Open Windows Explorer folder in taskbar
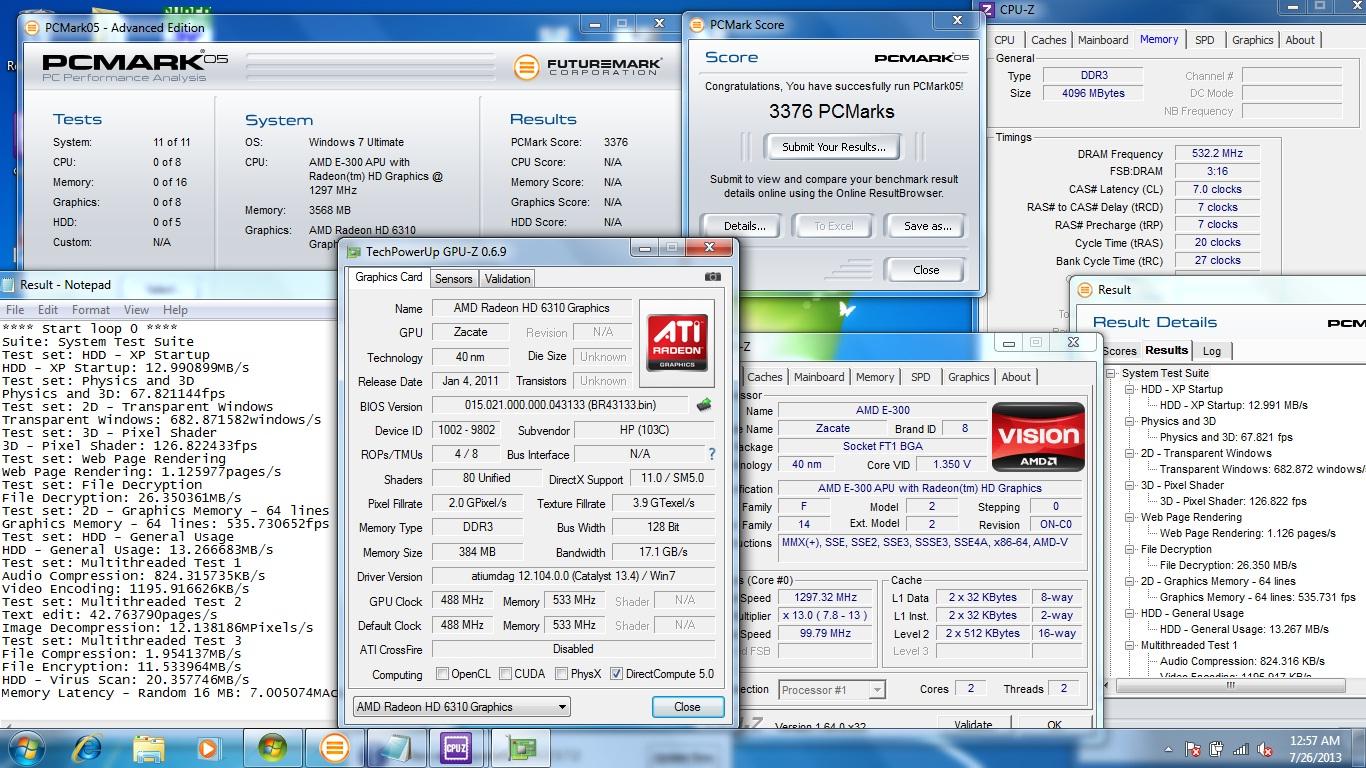 (x=149, y=748)
